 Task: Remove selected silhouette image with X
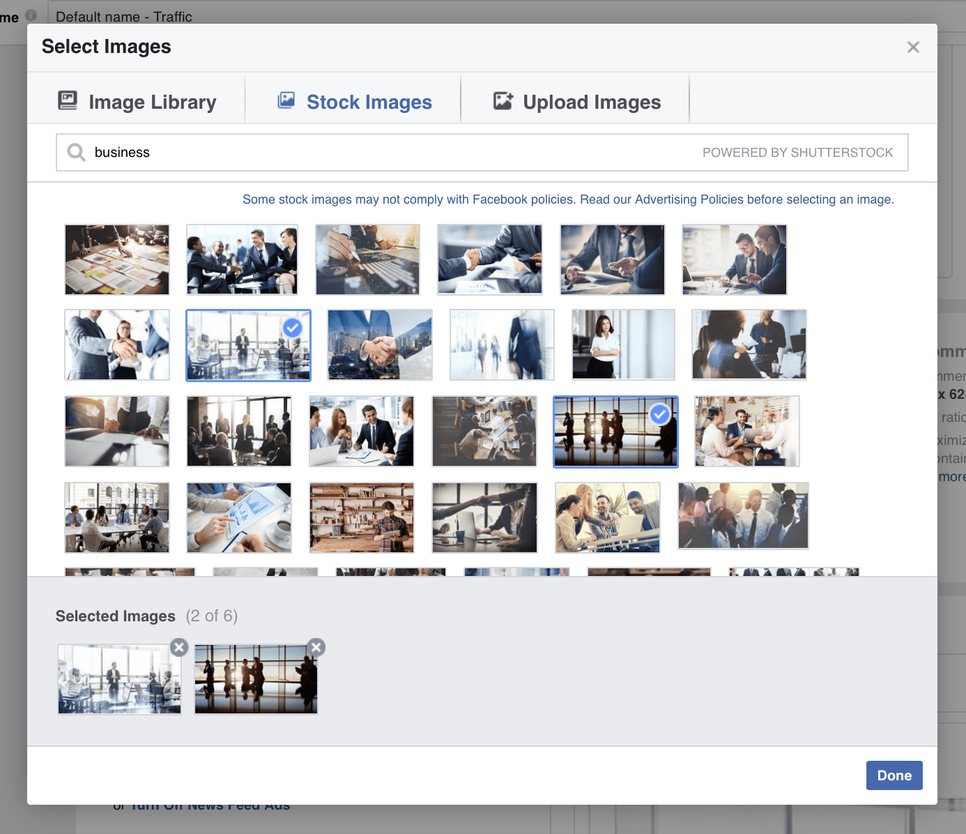(x=316, y=647)
